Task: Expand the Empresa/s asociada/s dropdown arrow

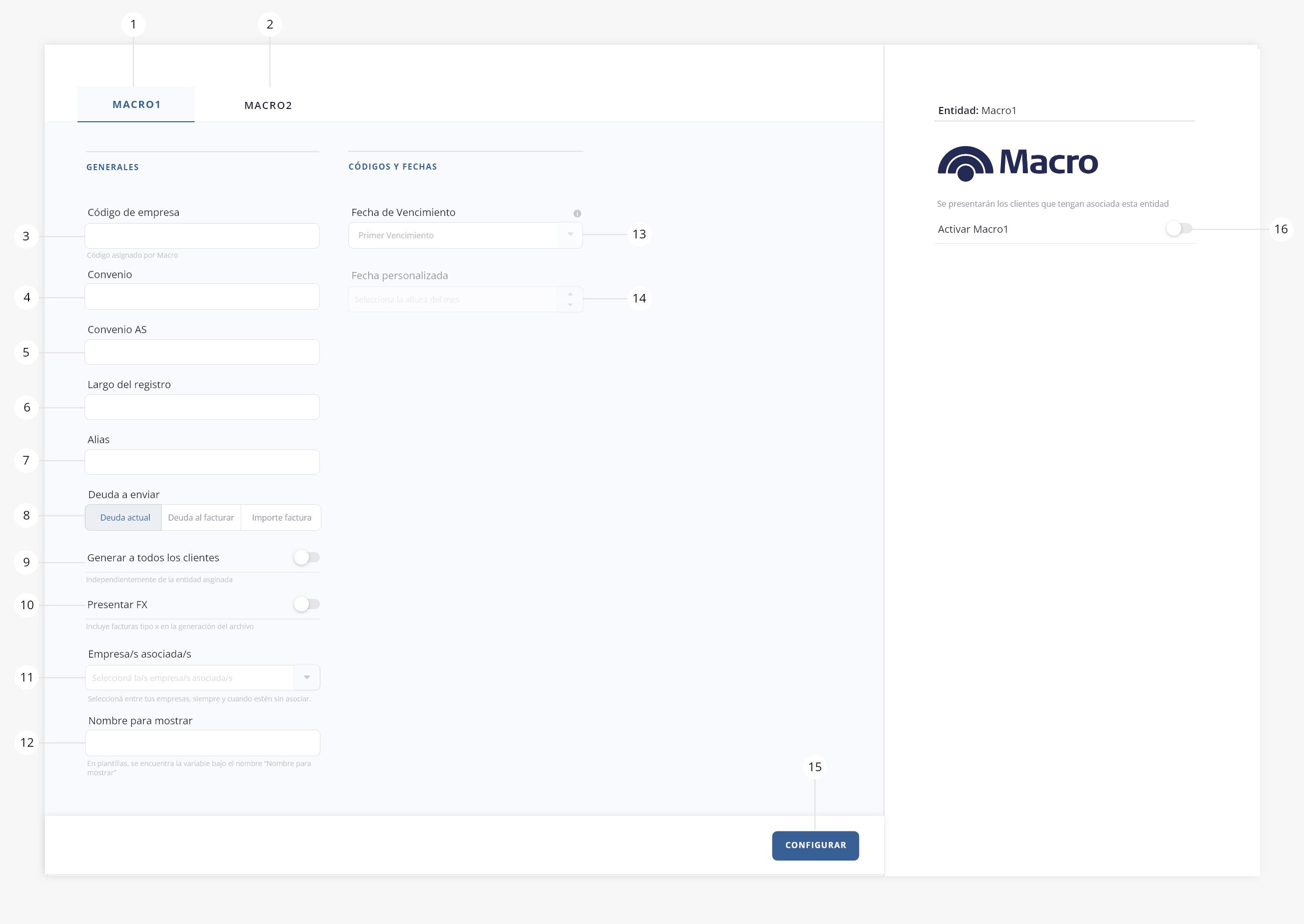Action: point(307,677)
